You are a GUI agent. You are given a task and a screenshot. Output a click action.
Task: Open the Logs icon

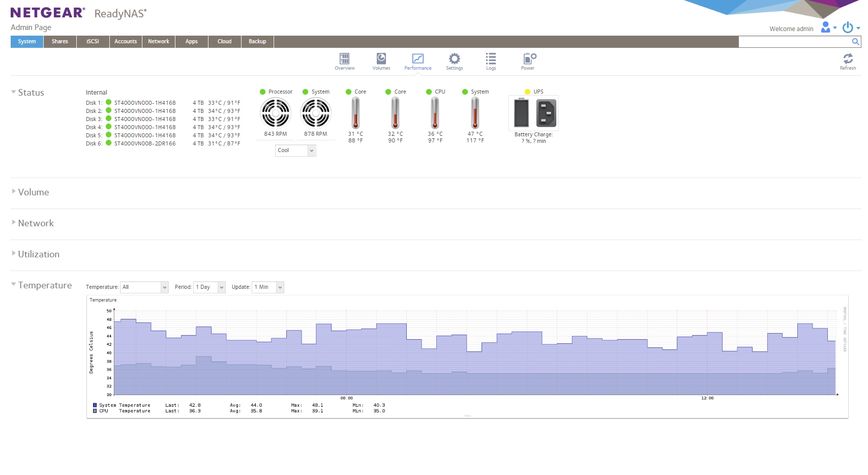491,60
